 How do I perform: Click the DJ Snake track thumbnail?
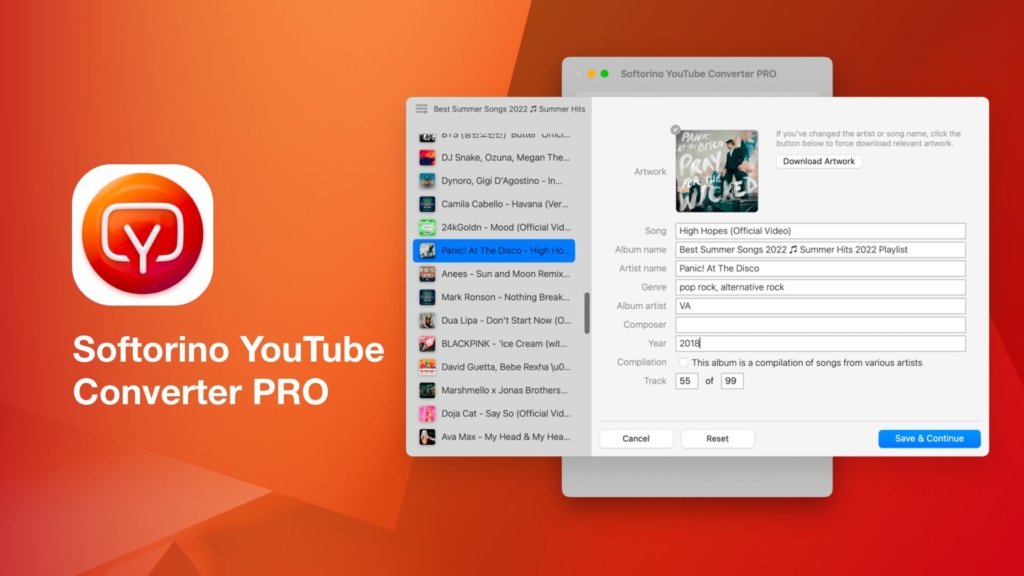coord(427,157)
